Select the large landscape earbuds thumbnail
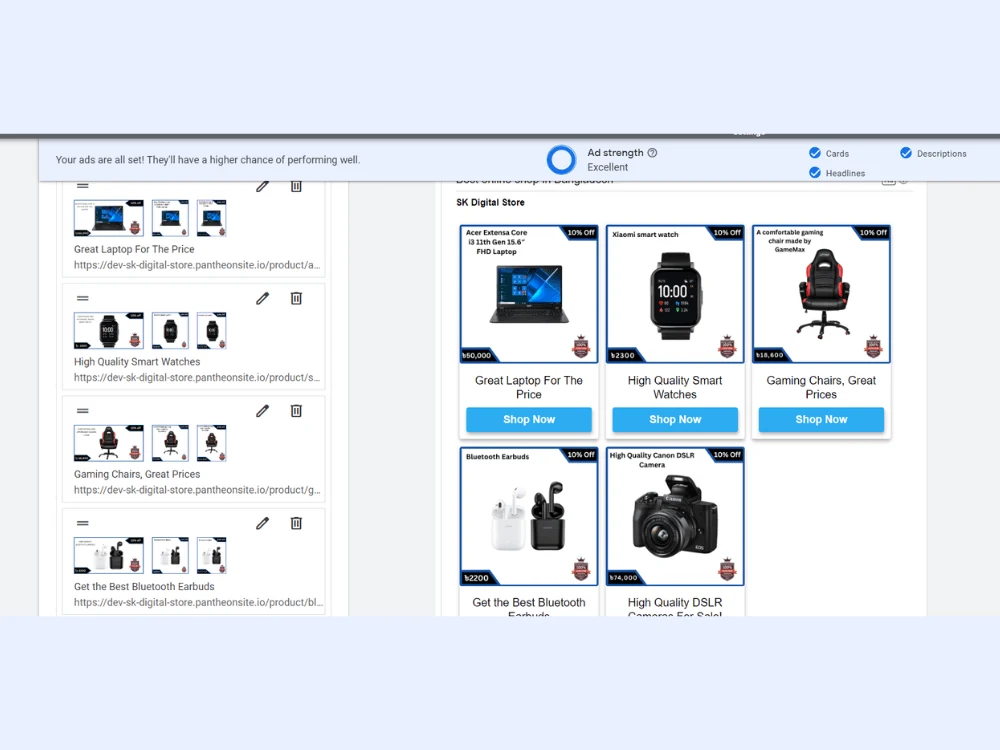This screenshot has width=1000, height=750. pyautogui.click(x=108, y=555)
